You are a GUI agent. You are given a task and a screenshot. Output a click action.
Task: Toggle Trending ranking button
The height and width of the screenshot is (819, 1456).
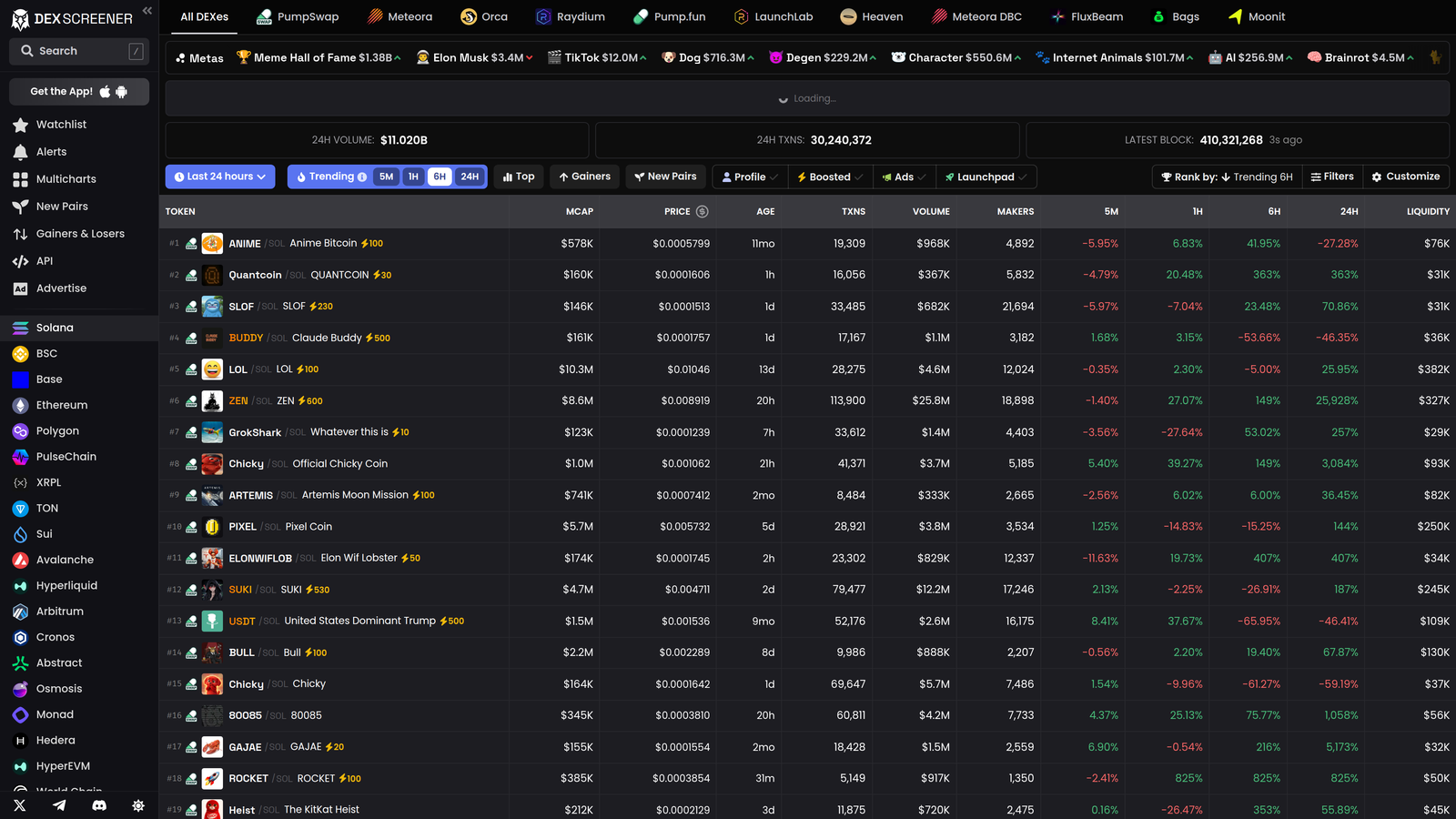coord(331,177)
